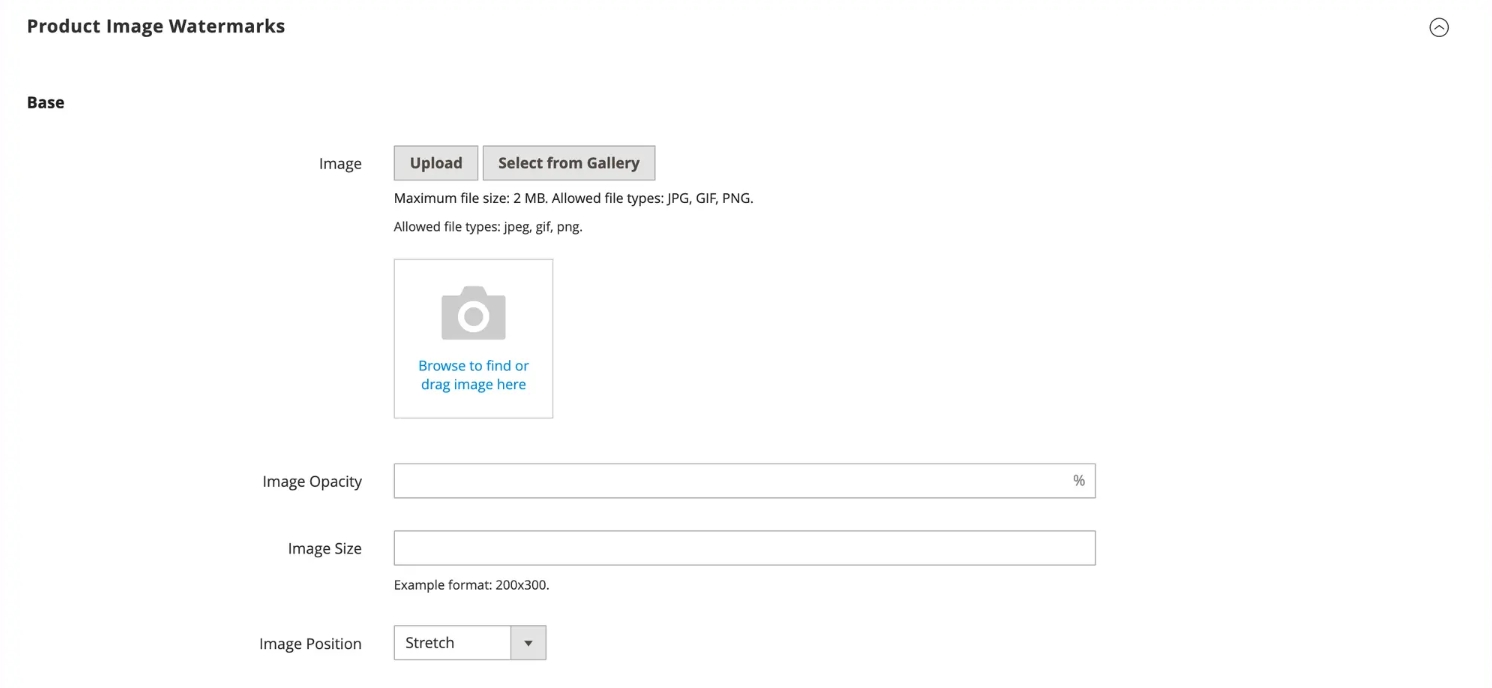The image size is (1492, 688).
Task: Open Select from Gallery
Action: (568, 163)
